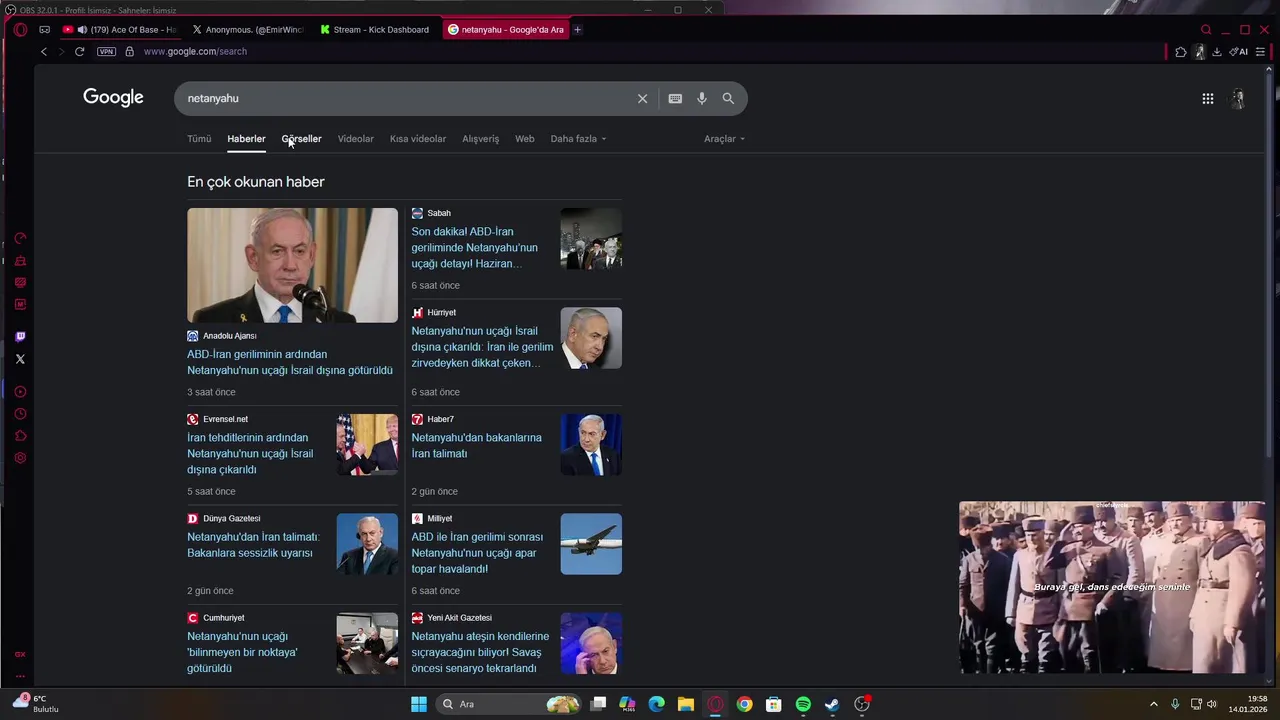Open X (Twitter) in Opera sidebar
This screenshot has height=720, width=1280.
tap(20, 359)
